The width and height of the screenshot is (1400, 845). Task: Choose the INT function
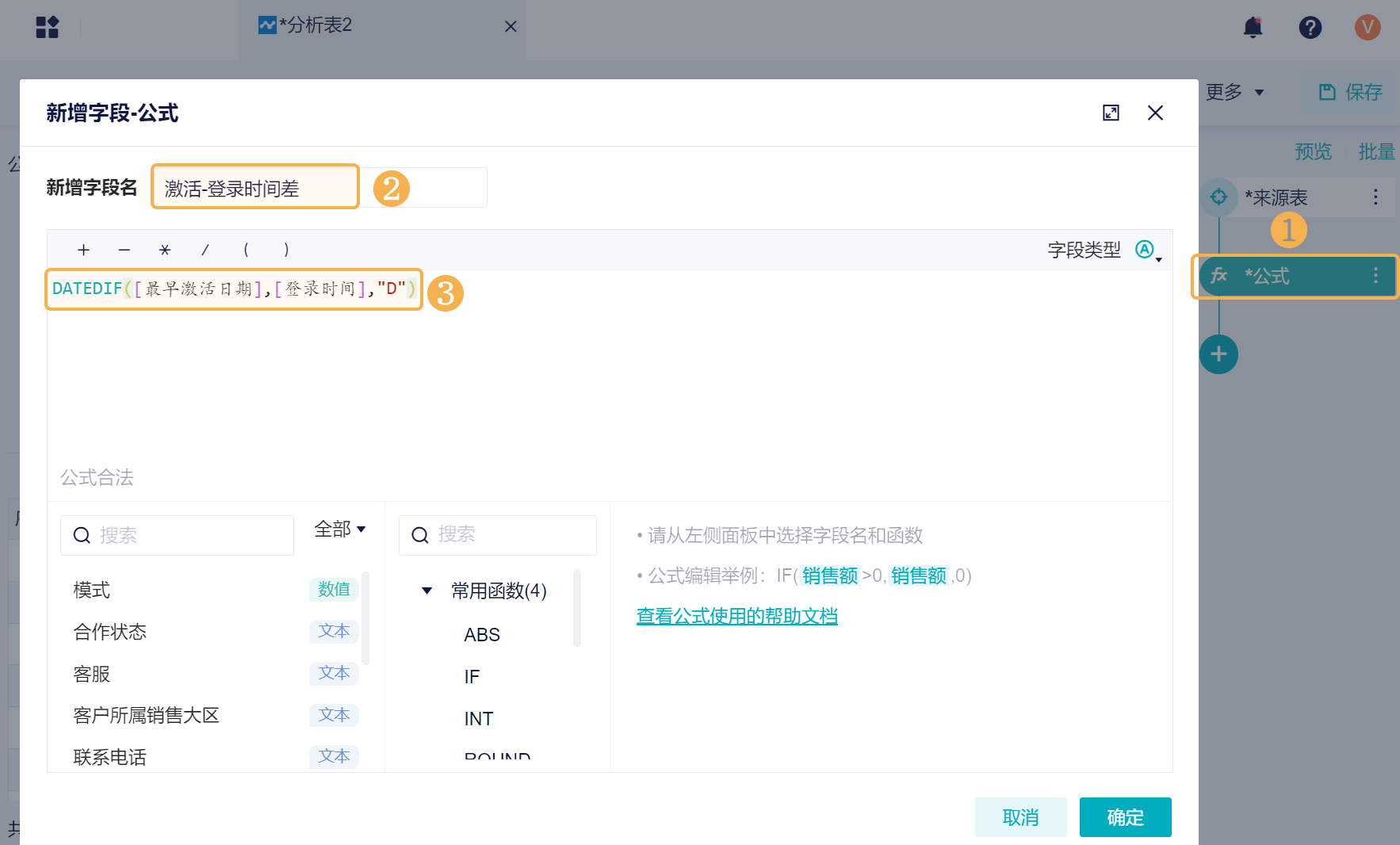[x=479, y=719]
